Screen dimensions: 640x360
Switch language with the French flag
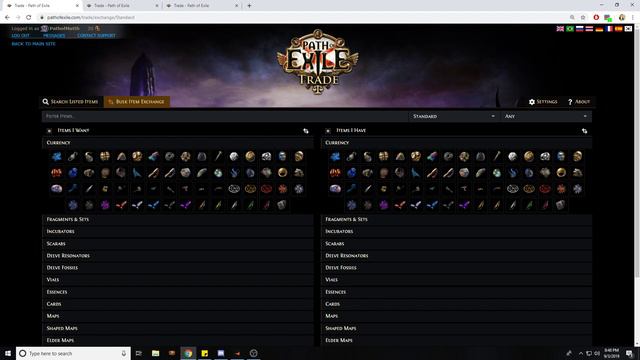point(609,29)
